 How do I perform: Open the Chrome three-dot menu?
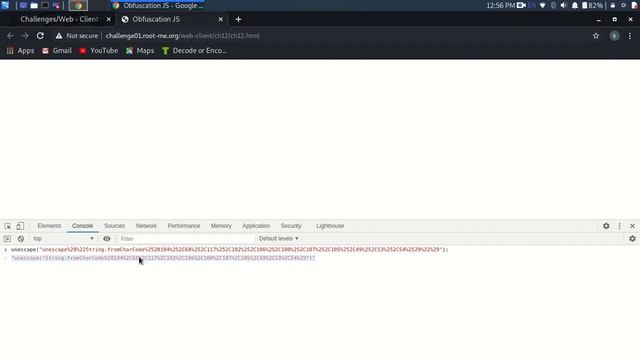(630, 36)
